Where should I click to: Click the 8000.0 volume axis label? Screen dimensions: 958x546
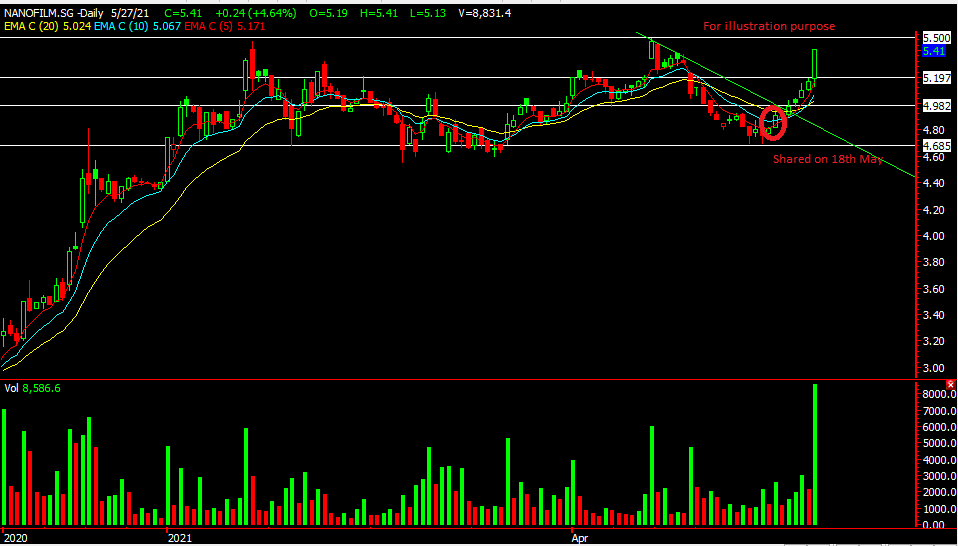[939, 395]
